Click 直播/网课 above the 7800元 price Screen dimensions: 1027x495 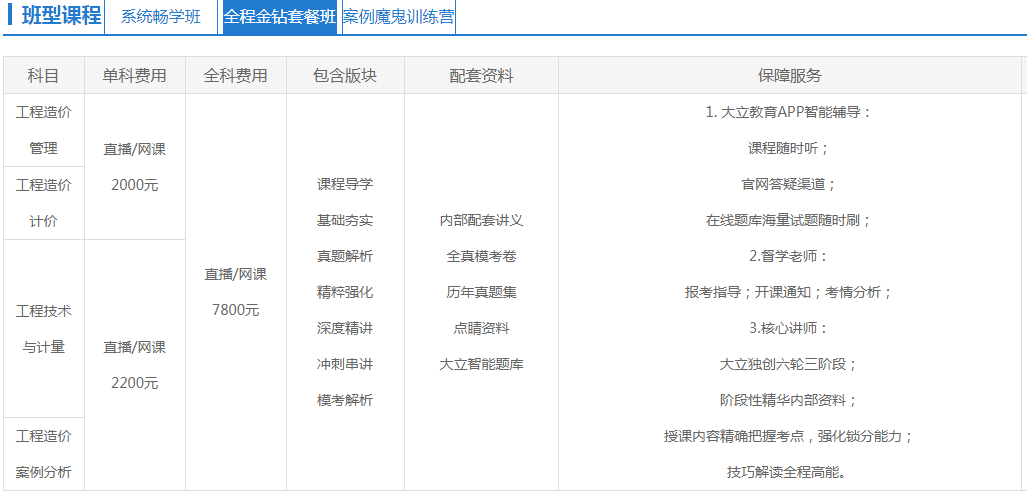click(x=236, y=274)
